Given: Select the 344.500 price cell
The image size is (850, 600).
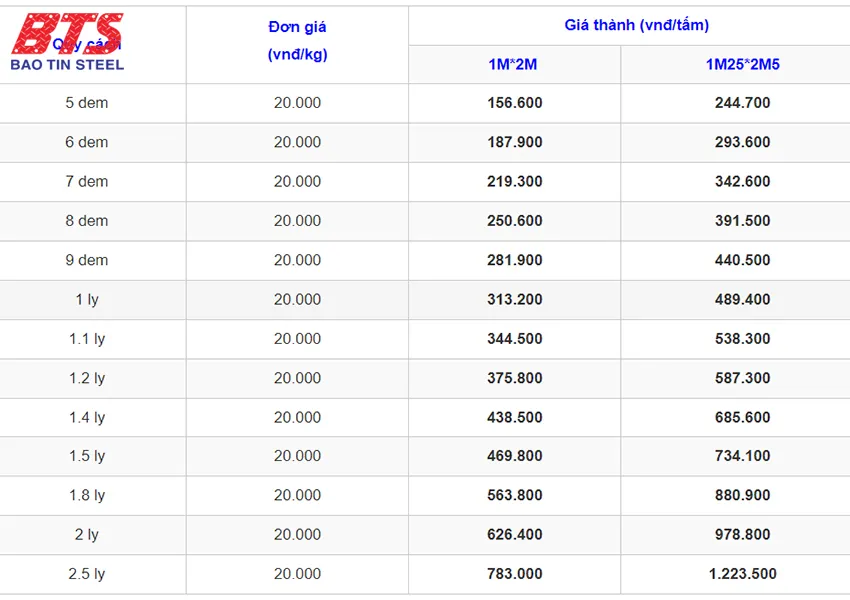Looking at the screenshot, I should click(x=514, y=339).
